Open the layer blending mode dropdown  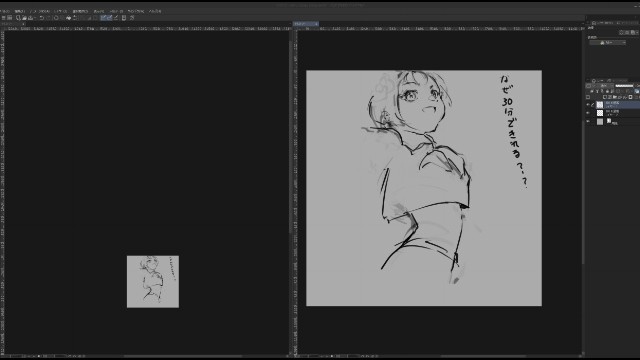(603, 86)
